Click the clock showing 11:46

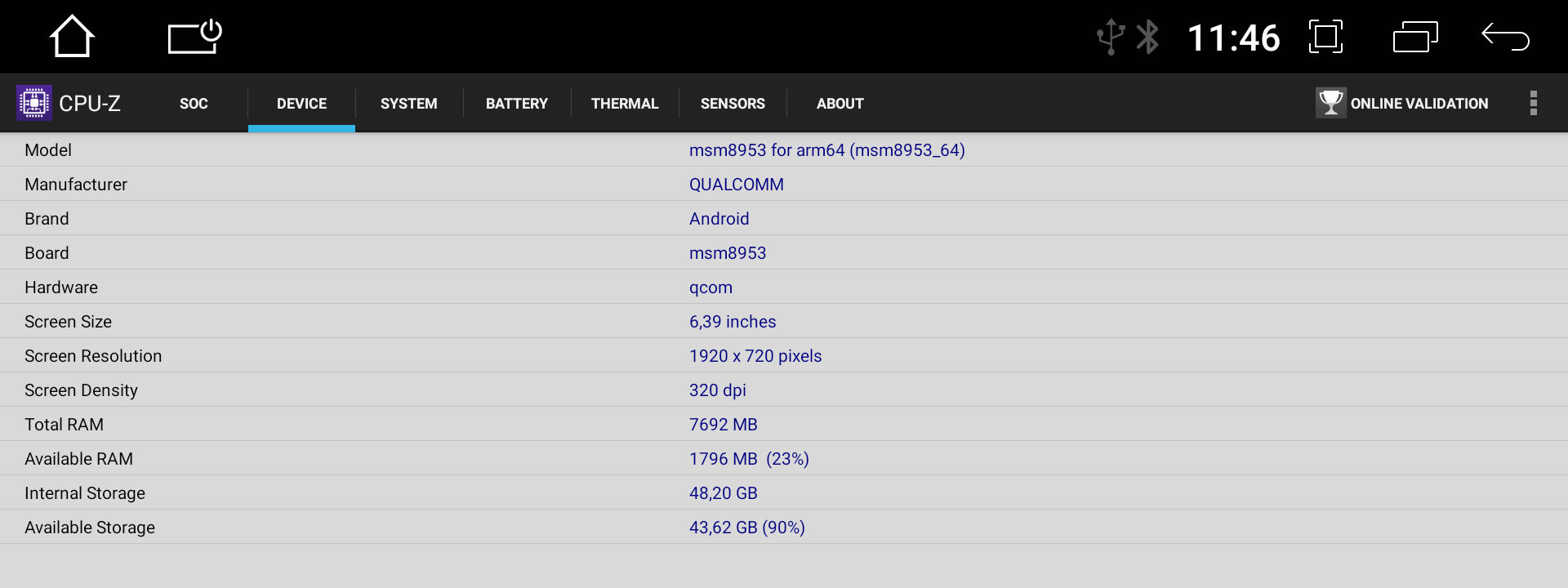[x=1233, y=38]
